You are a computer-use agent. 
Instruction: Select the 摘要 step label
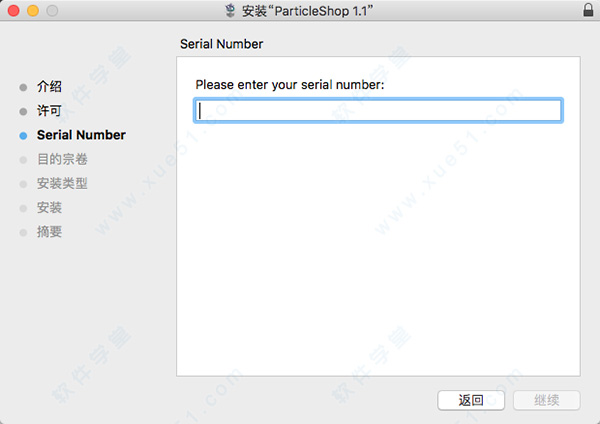pyautogui.click(x=49, y=232)
